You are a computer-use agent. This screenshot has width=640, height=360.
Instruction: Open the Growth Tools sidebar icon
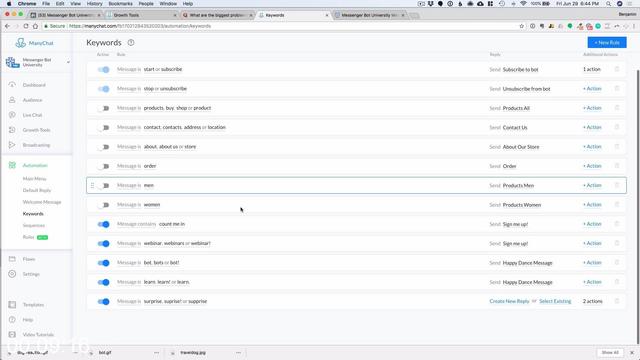pyautogui.click(x=12, y=130)
